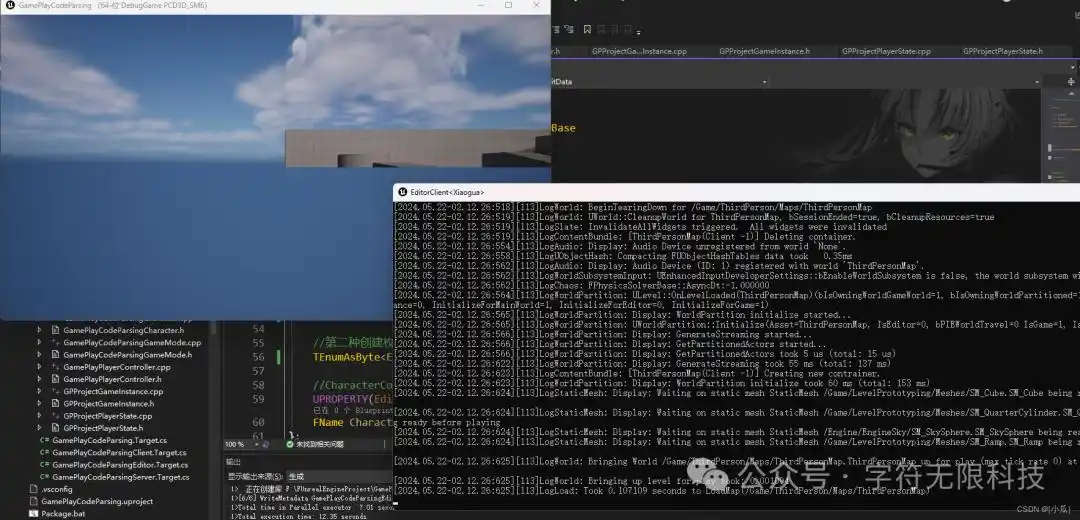Open the 100 % zoom level dropdown
The height and width of the screenshot is (520, 1080).
[x=253, y=444]
